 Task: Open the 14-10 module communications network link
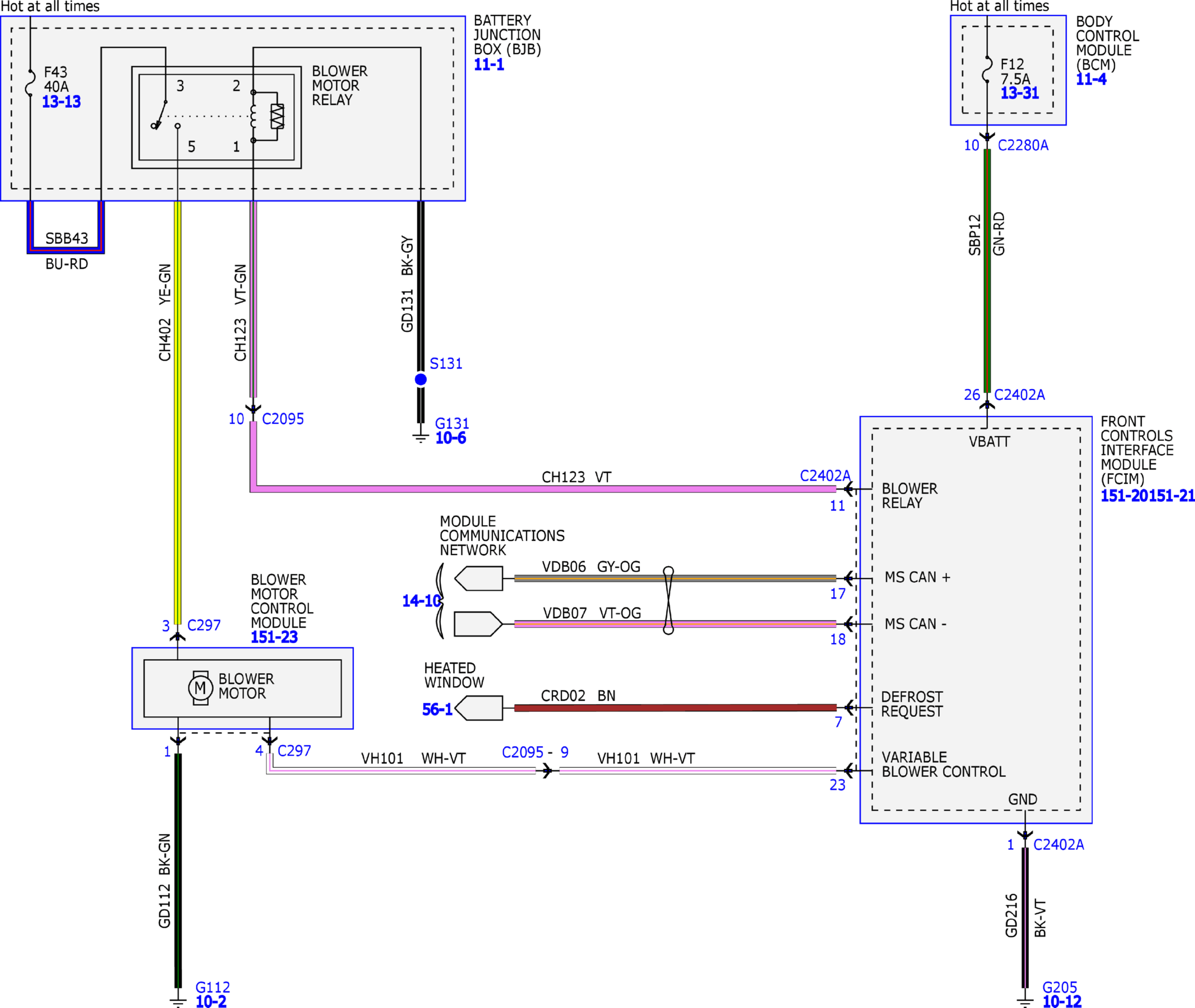tap(421, 601)
